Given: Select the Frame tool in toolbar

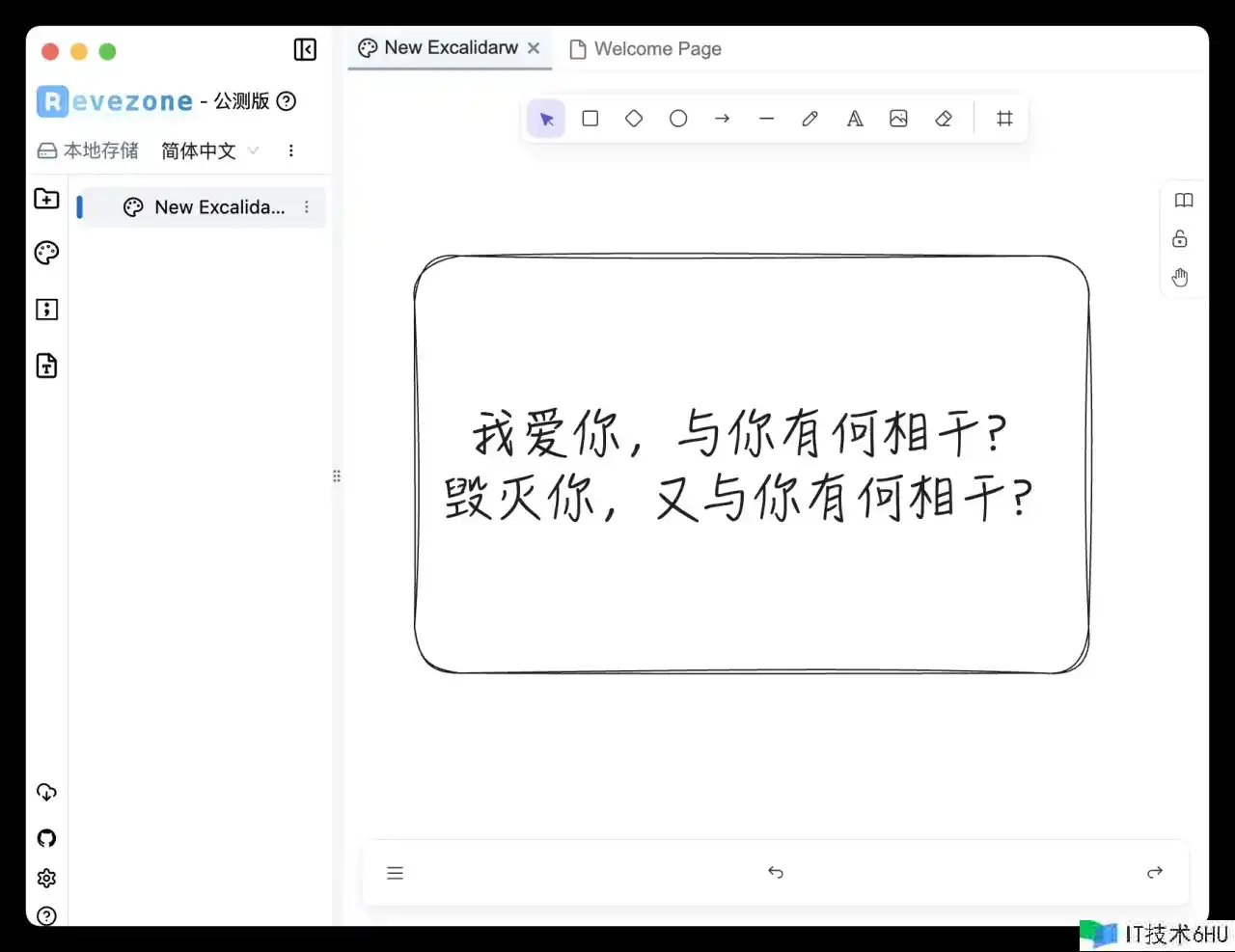Looking at the screenshot, I should [1004, 119].
